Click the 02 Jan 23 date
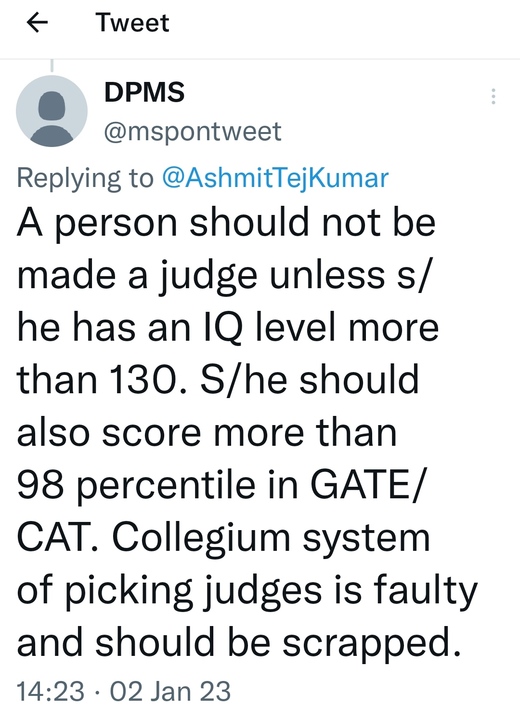The width and height of the screenshot is (520, 720). [x=170, y=692]
